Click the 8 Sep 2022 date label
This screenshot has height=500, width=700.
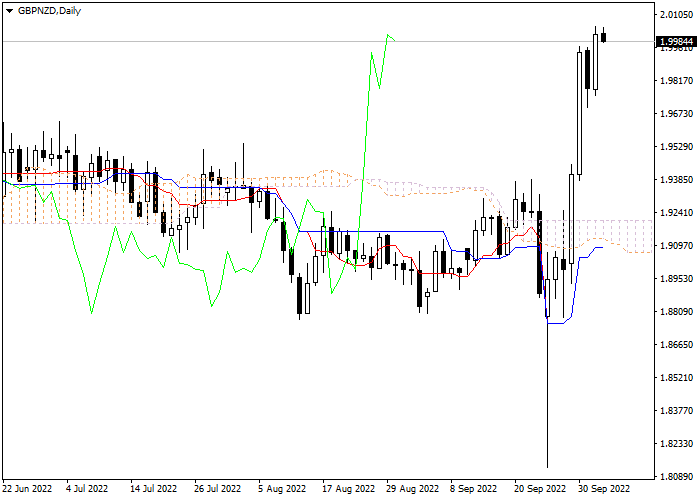click(473, 488)
